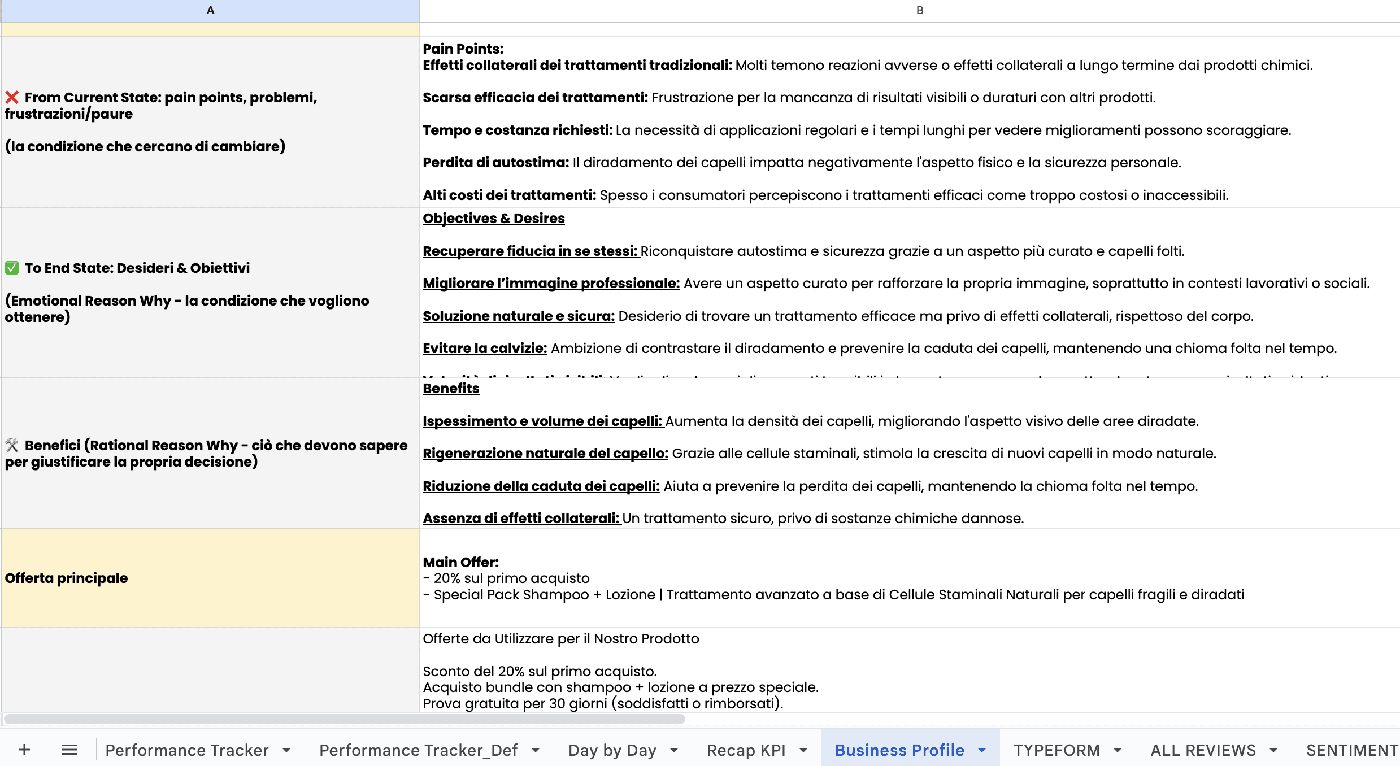Select the 'To End State: Desideri & Obiettivi' cell
The width and height of the screenshot is (1400, 766).
point(210,293)
